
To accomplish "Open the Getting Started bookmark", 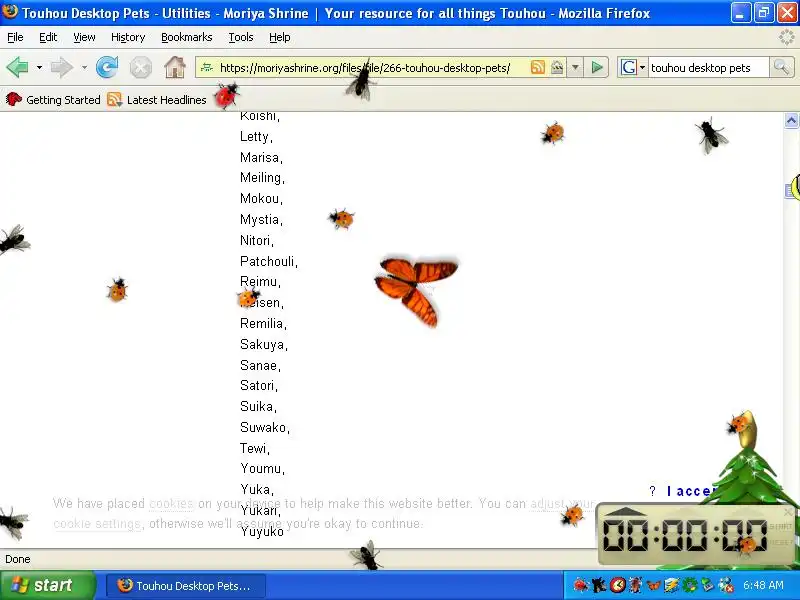I will click(53, 99).
